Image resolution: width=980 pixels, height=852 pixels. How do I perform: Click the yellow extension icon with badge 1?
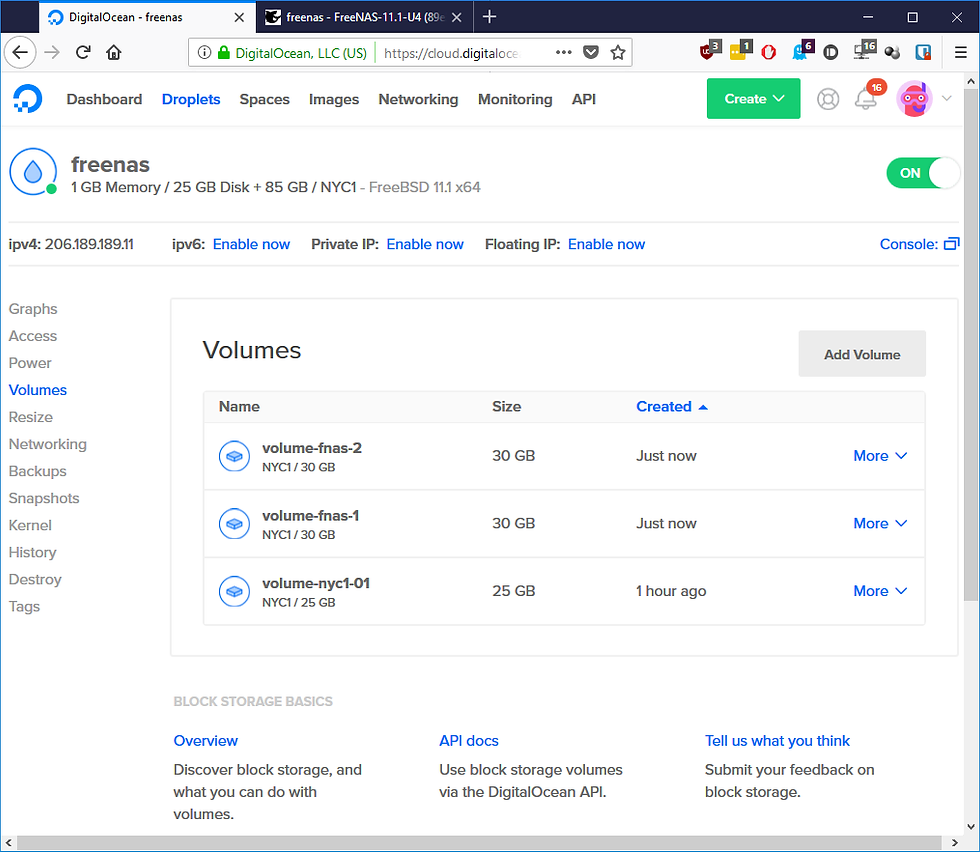pos(740,50)
